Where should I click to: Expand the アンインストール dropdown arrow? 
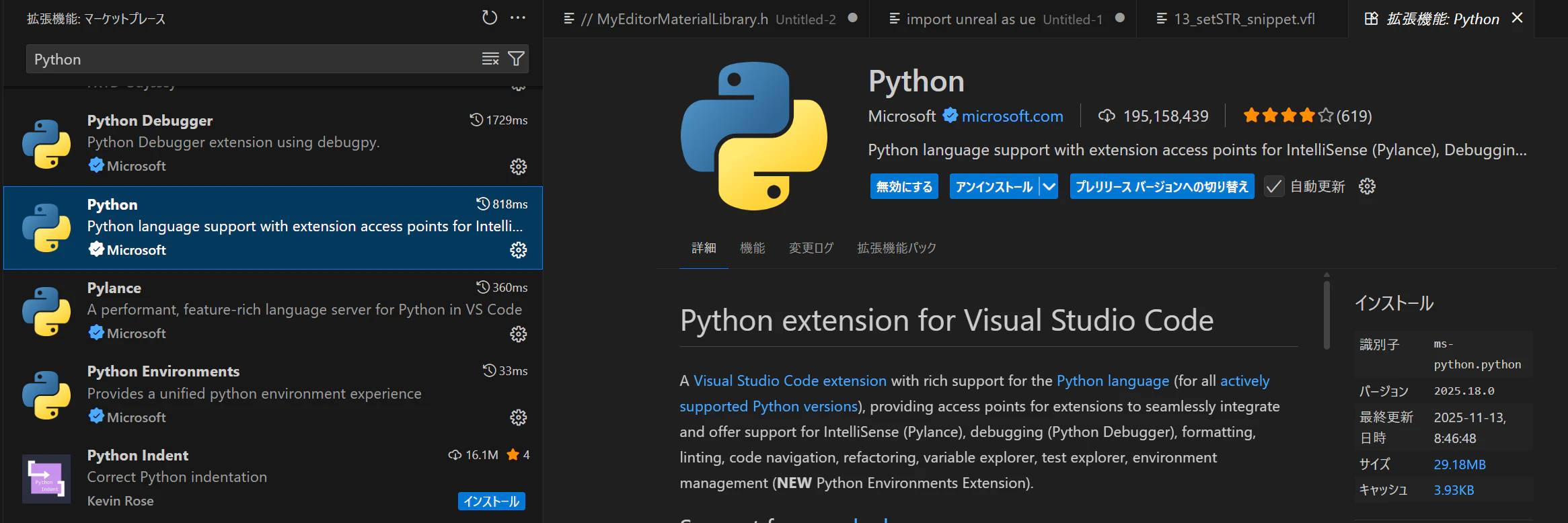point(1049,186)
